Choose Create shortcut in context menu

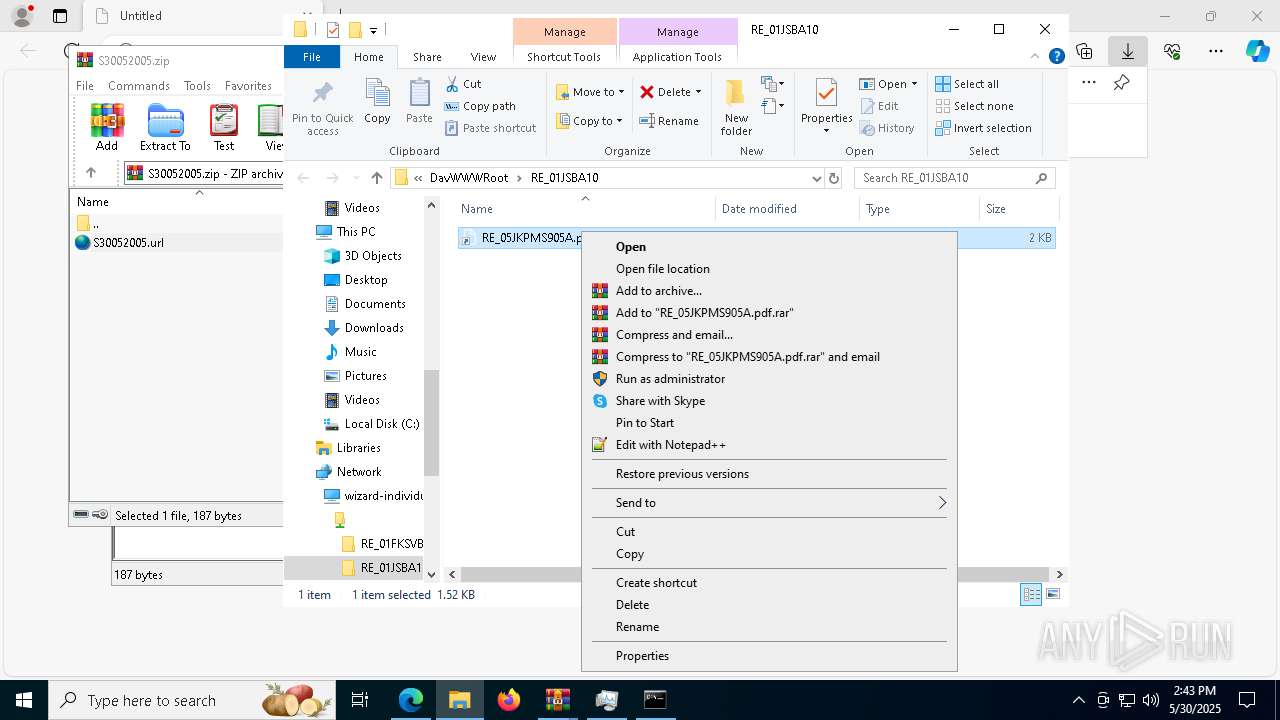click(768, 583)
